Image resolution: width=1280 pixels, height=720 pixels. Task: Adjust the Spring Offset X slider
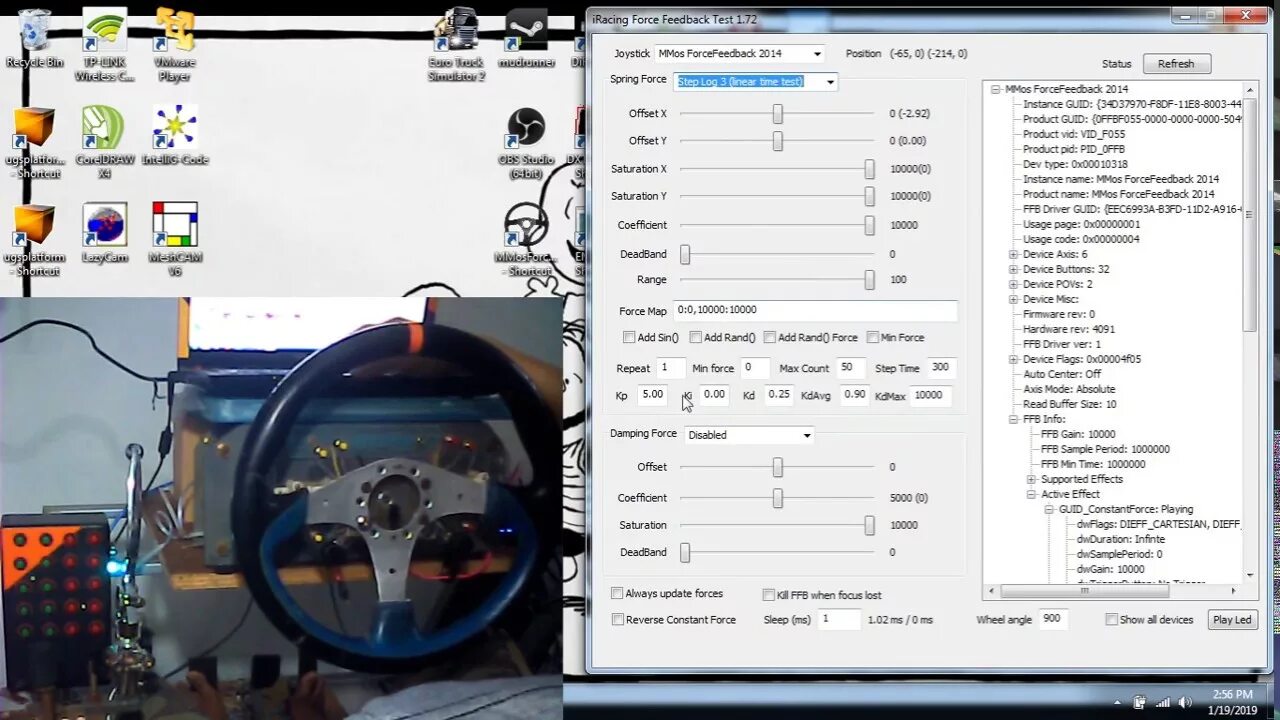point(777,114)
